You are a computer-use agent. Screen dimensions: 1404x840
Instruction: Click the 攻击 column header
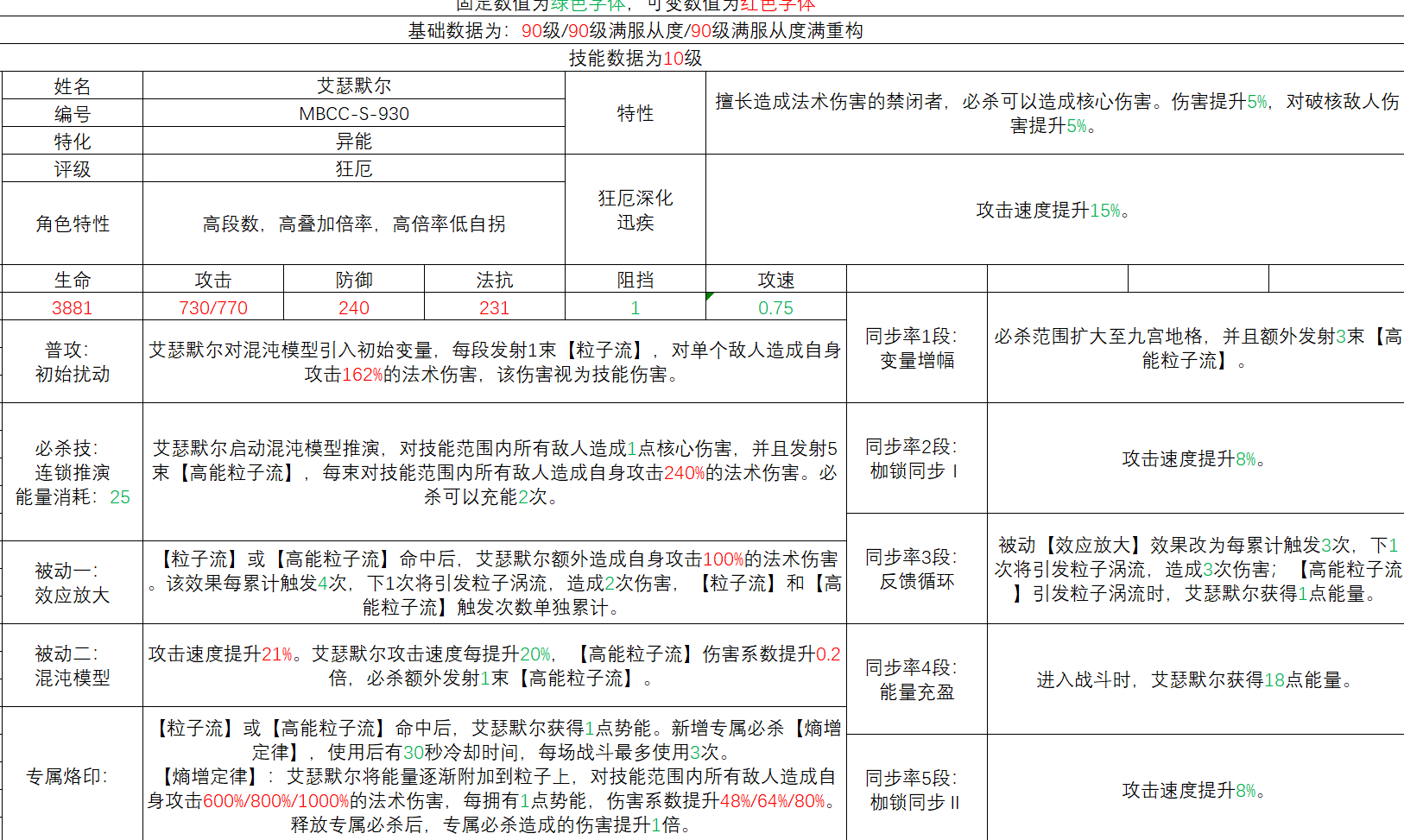coord(213,279)
